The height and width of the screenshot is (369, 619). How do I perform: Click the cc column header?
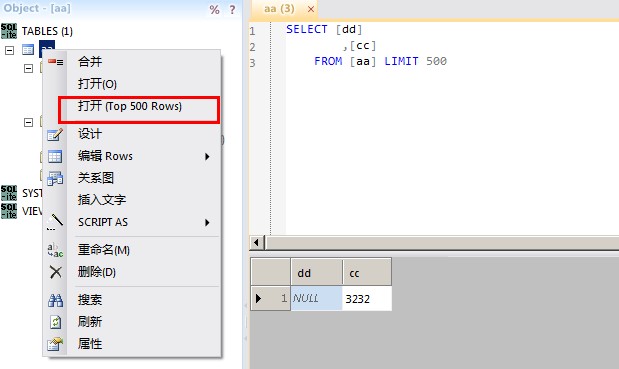(367, 272)
